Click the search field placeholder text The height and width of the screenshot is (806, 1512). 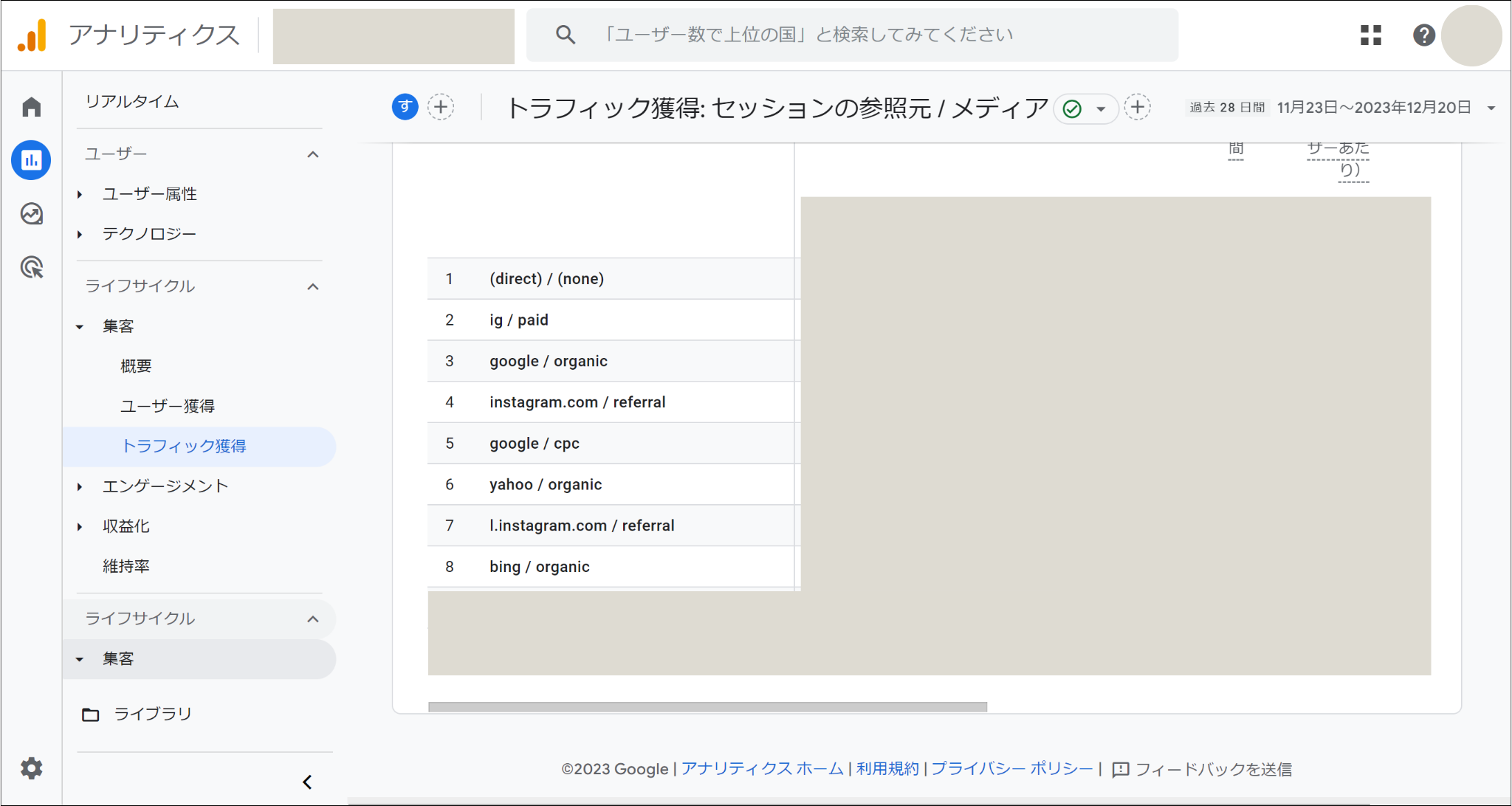click(808, 35)
